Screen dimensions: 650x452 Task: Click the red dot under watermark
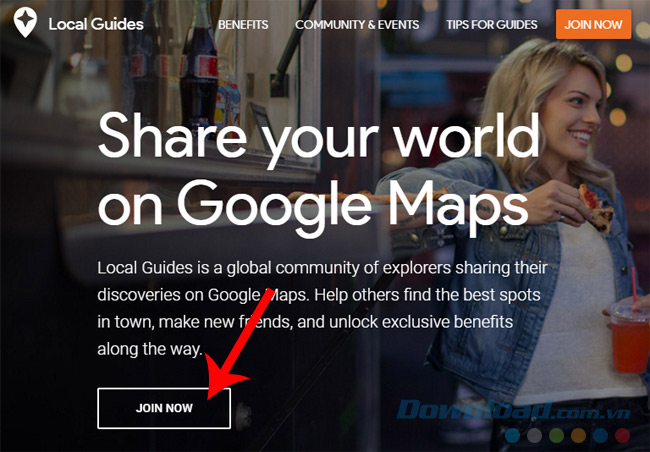click(x=622, y=435)
